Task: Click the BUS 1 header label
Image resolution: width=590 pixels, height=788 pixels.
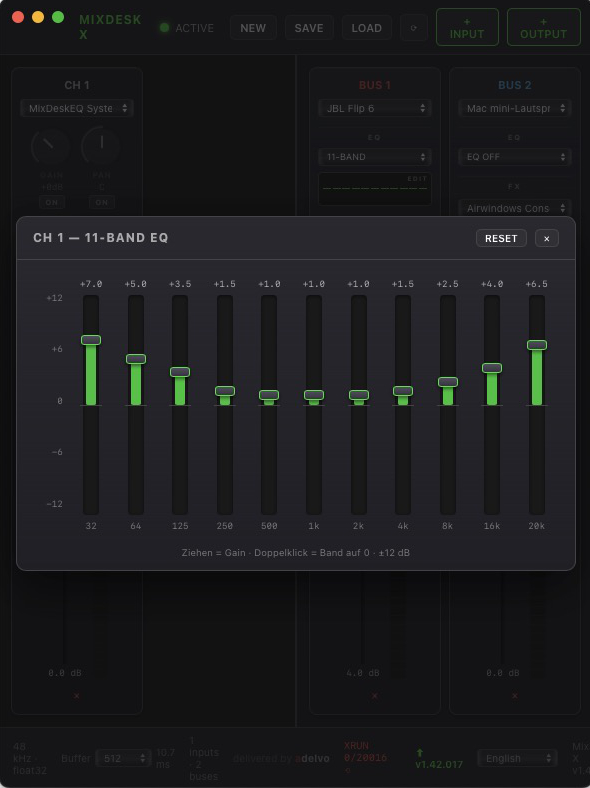Action: click(375, 85)
